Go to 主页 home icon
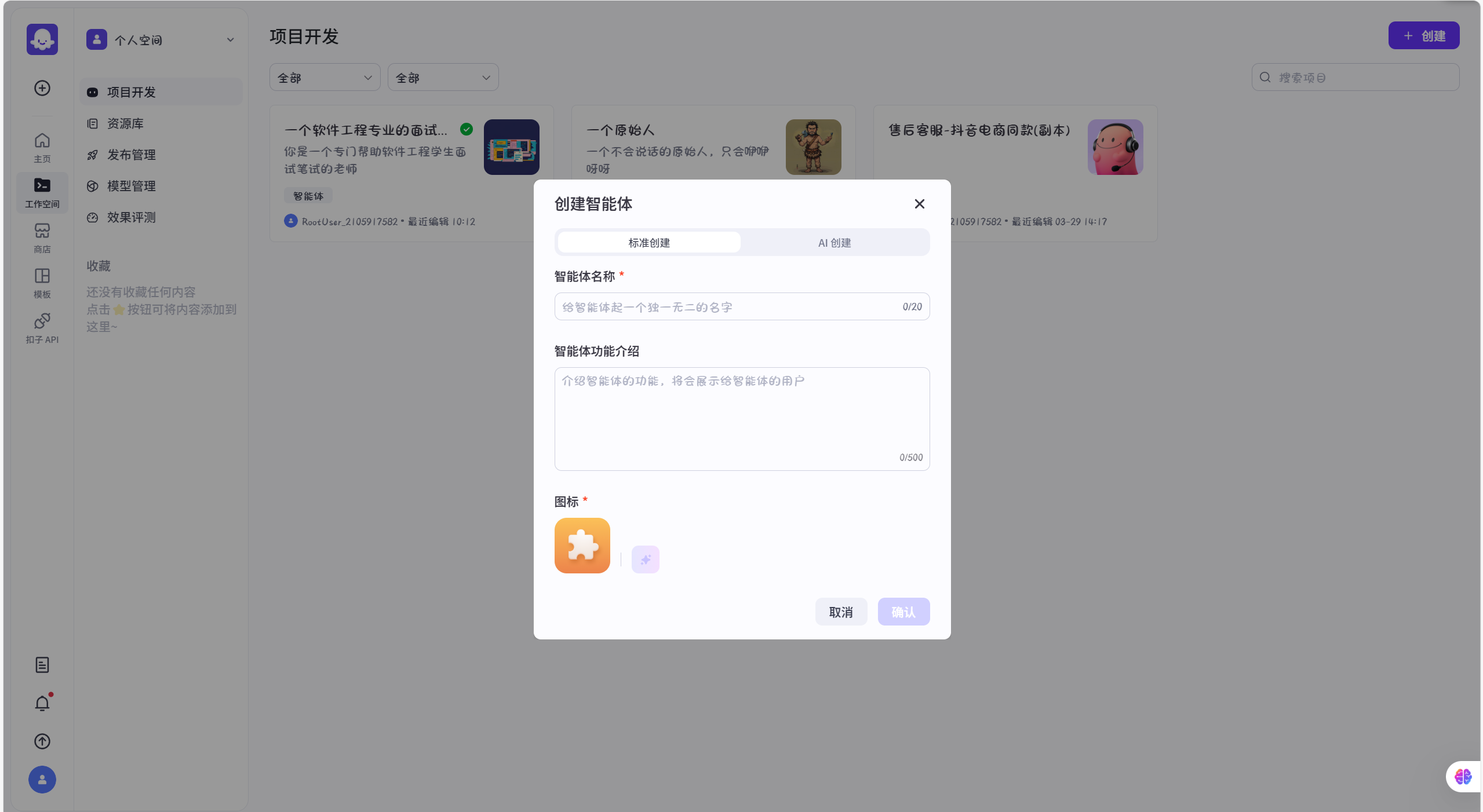Viewport: 1483px width, 812px height. [x=42, y=147]
